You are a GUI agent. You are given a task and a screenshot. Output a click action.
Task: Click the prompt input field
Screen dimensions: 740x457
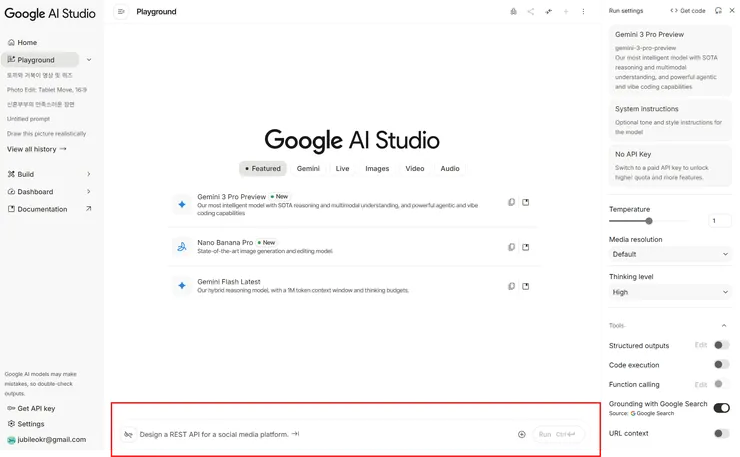(x=326, y=434)
